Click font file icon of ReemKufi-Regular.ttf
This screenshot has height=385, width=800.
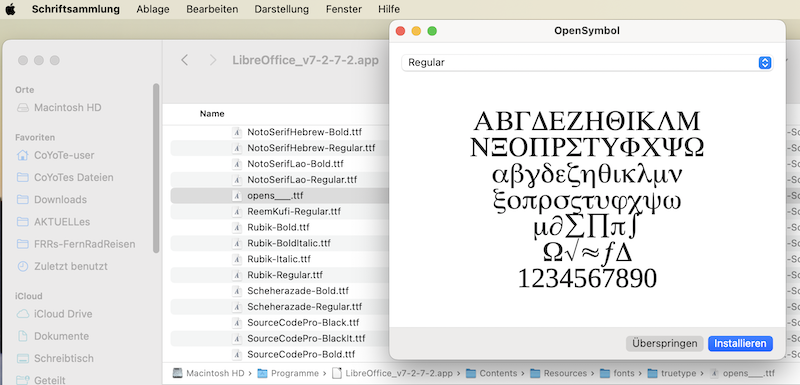237,211
